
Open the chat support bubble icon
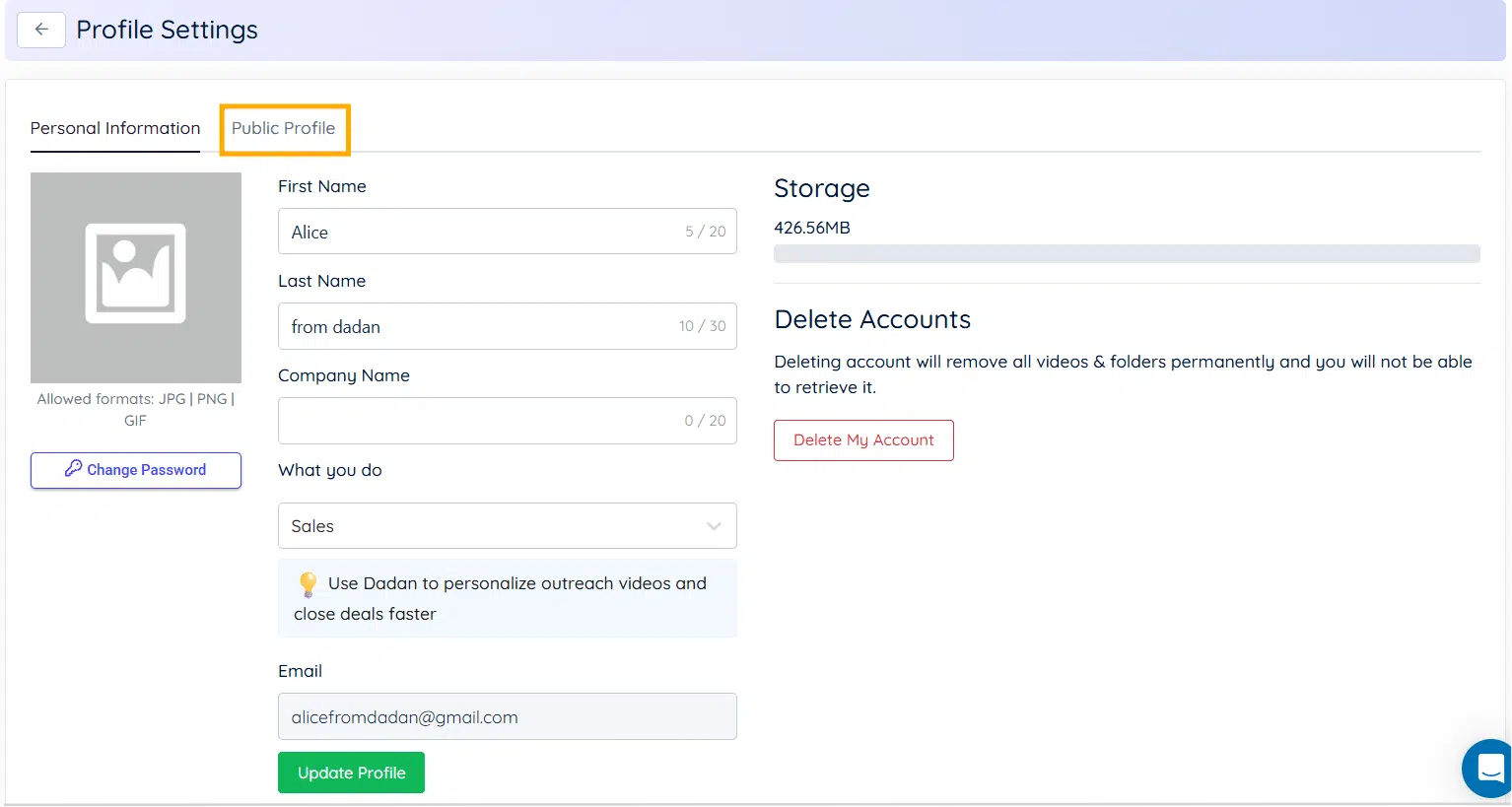point(1490,767)
